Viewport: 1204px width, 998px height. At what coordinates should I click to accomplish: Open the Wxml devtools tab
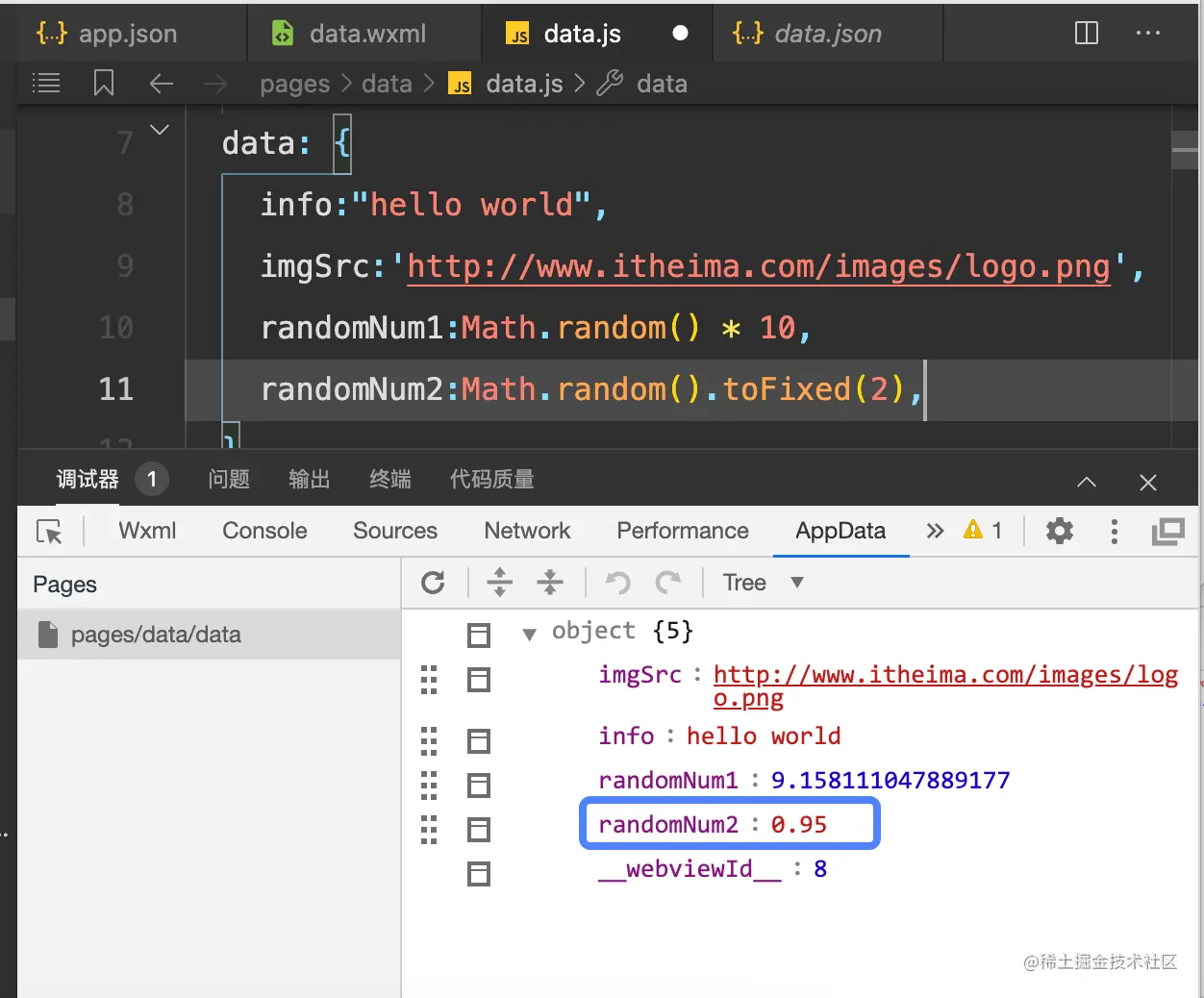[x=147, y=531]
